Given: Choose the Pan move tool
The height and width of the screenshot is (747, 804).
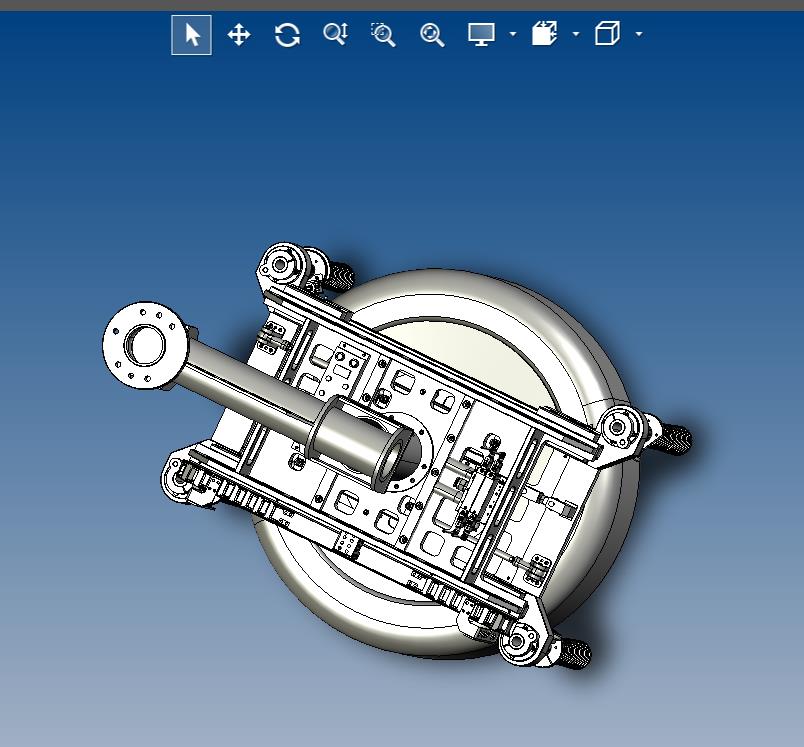Looking at the screenshot, I should point(239,35).
